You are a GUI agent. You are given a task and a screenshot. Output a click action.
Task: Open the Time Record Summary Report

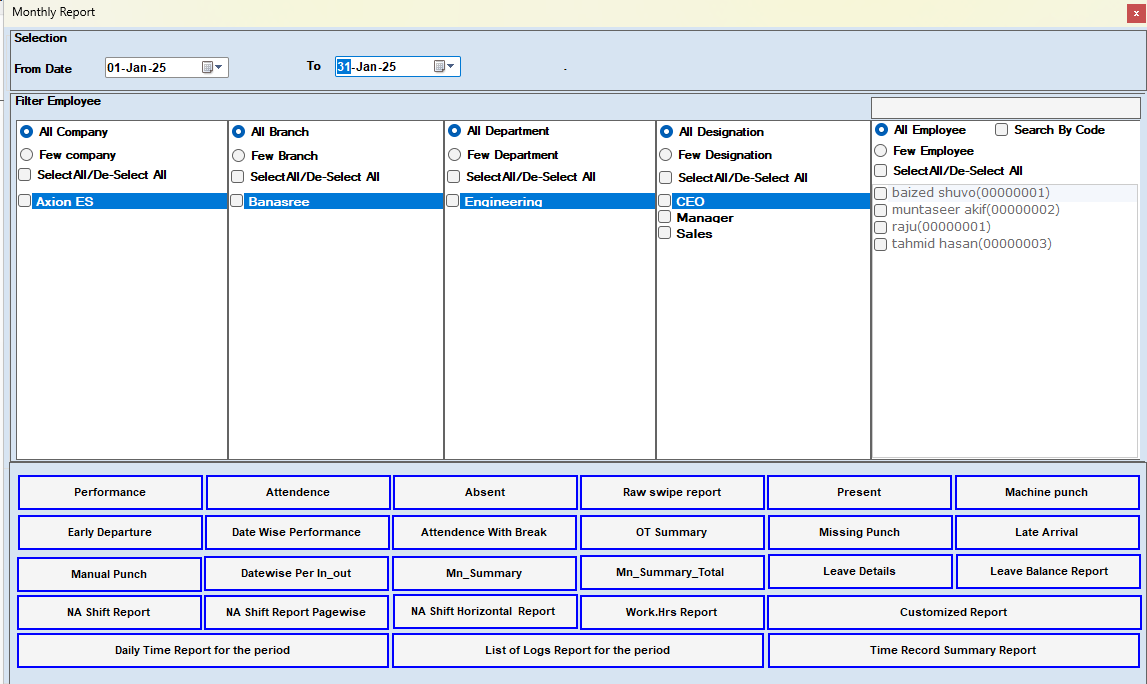click(x=953, y=650)
